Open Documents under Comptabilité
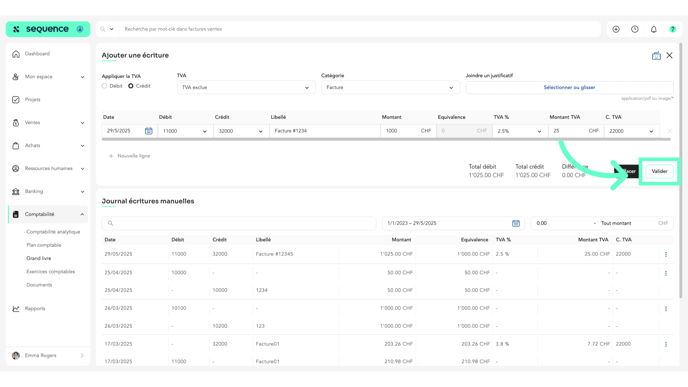688x387 pixels. (39, 285)
